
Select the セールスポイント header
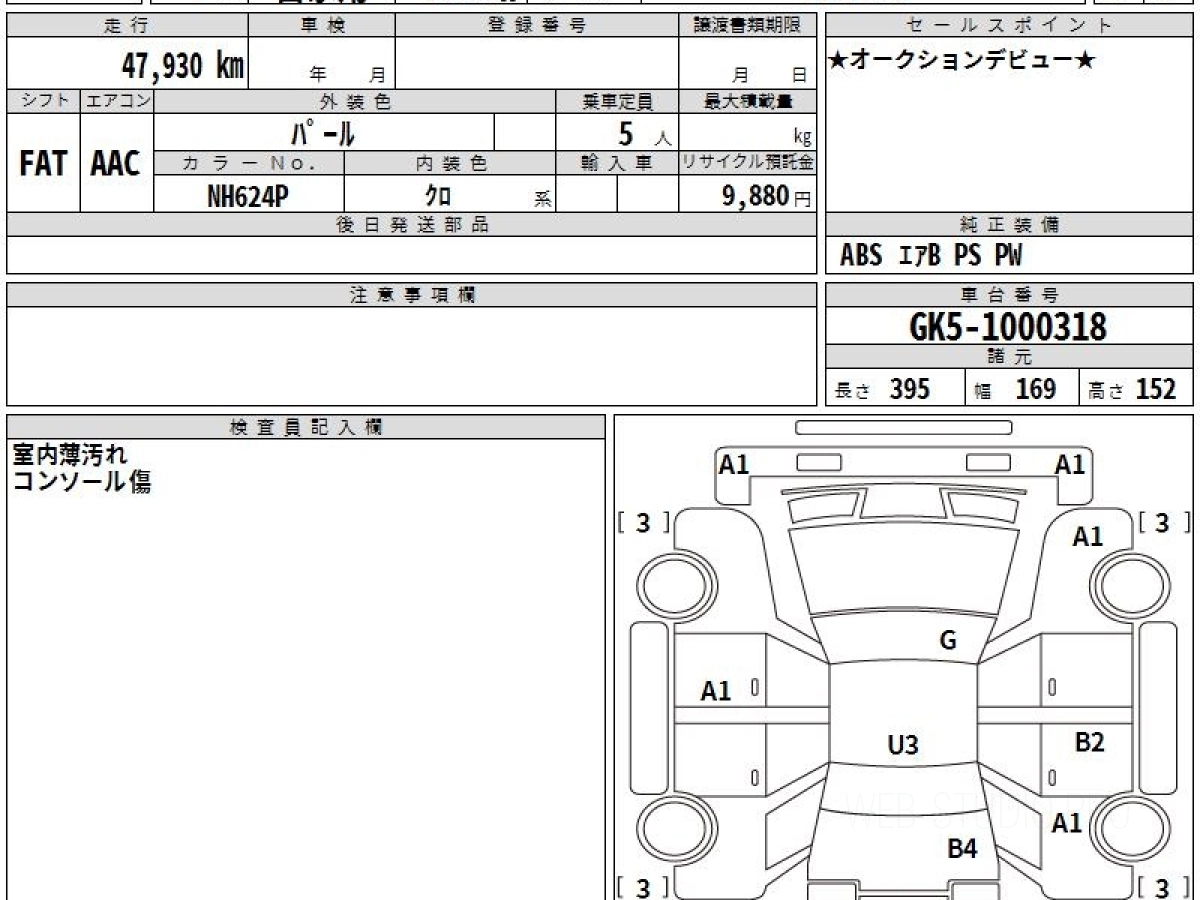[x=1009, y=26]
